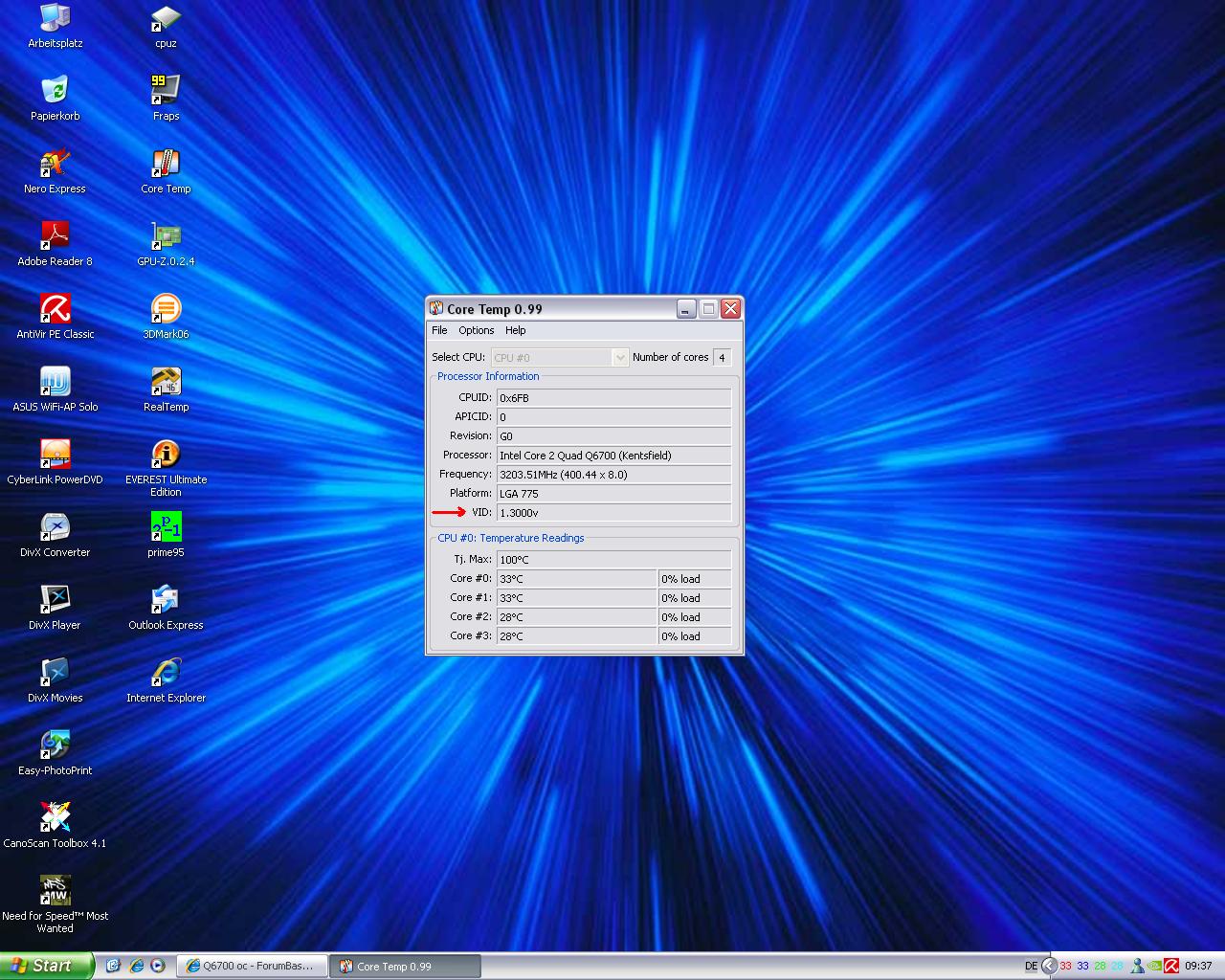1225x980 pixels.
Task: Open the Arbeitsplatz desktop icon
Action: click(x=55, y=26)
